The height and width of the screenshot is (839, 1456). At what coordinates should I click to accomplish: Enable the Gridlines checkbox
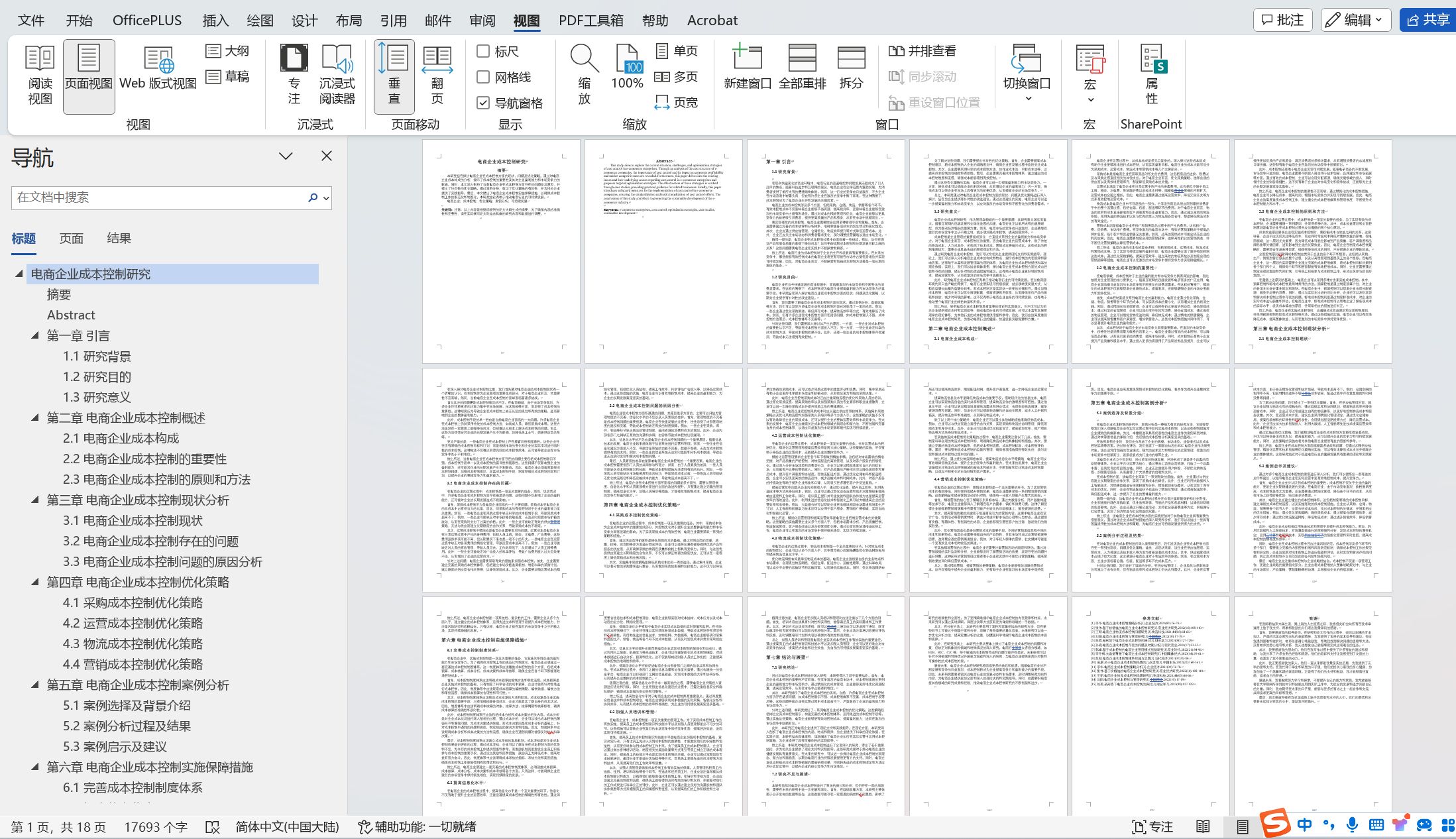(x=484, y=77)
